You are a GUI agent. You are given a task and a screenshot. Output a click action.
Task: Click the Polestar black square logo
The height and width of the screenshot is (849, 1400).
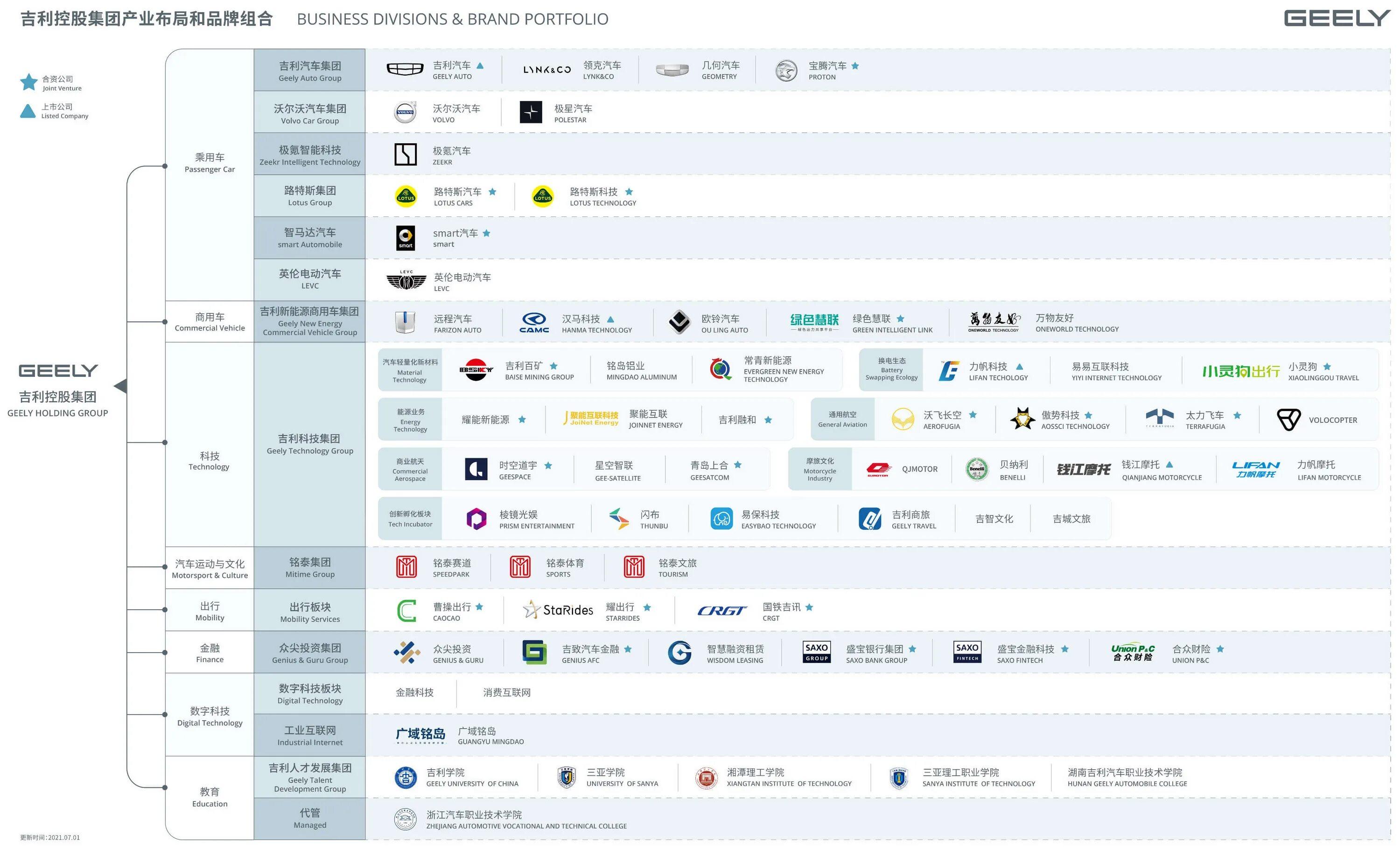click(531, 112)
